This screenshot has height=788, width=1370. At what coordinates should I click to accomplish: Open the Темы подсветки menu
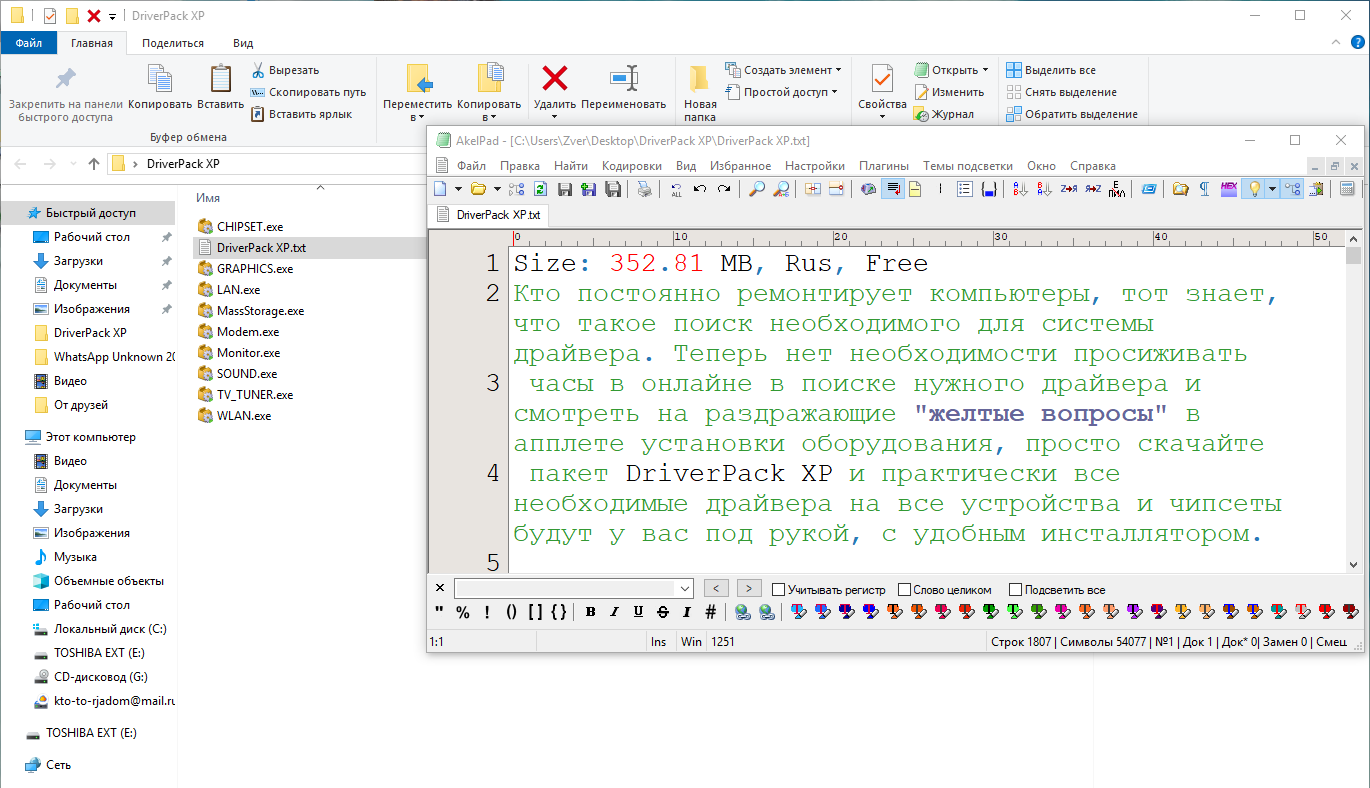968,166
